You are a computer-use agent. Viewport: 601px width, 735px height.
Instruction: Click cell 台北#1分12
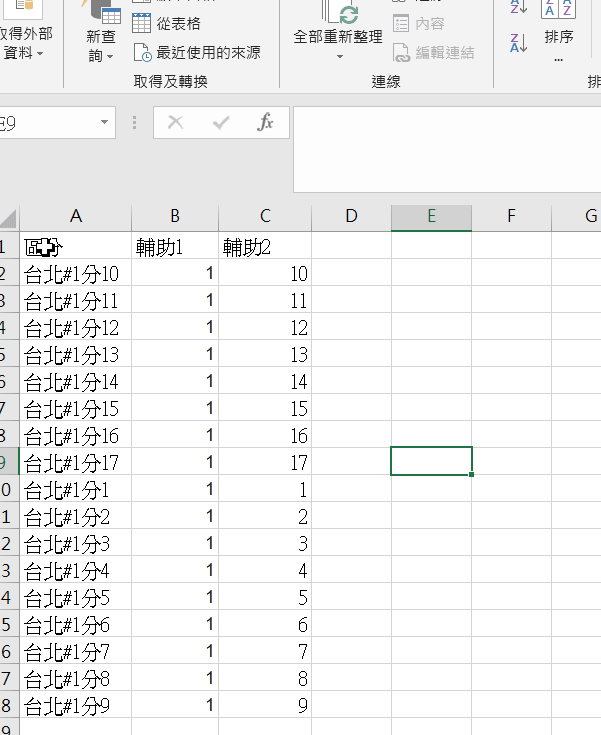(75, 327)
